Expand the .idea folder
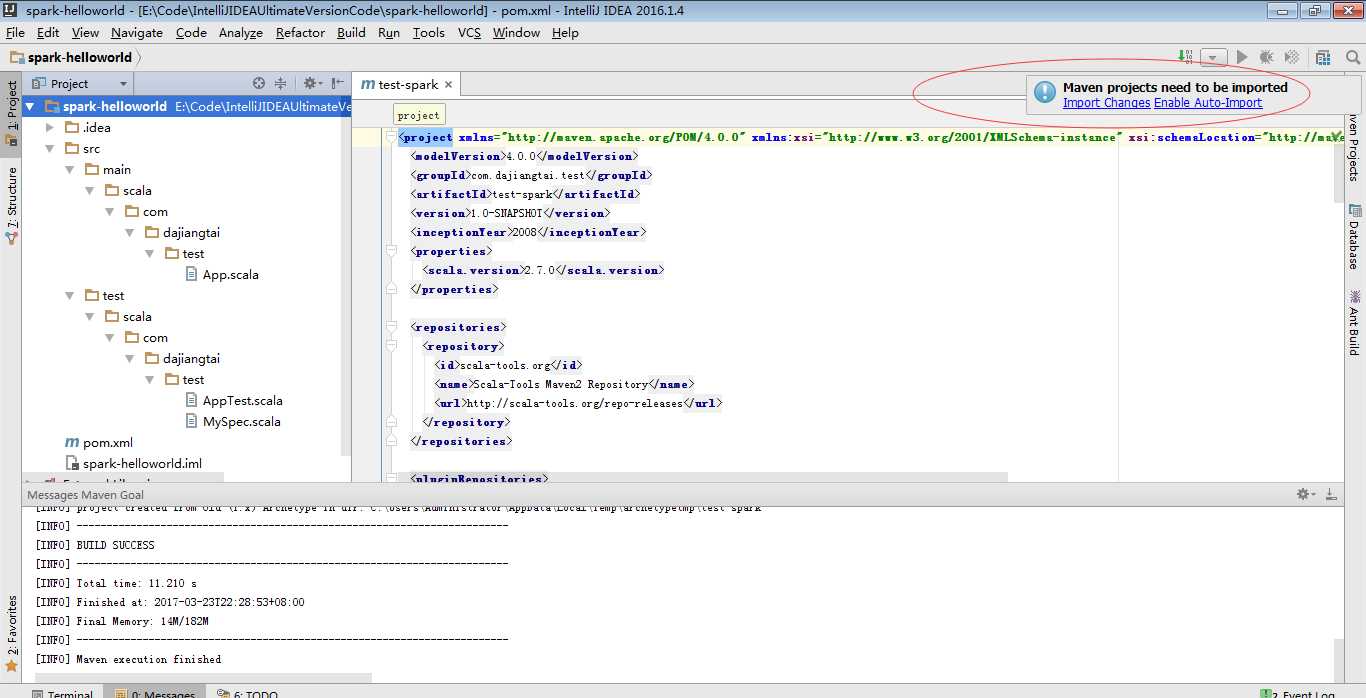This screenshot has width=1366, height=698. pos(50,127)
